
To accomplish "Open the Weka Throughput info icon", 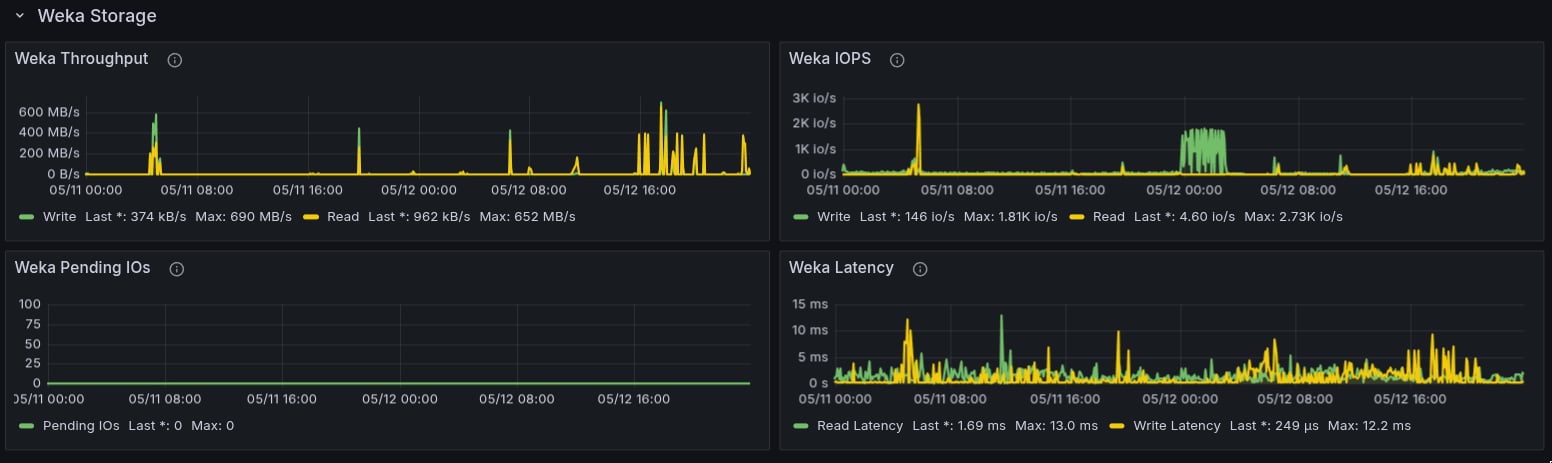I will coord(175,60).
